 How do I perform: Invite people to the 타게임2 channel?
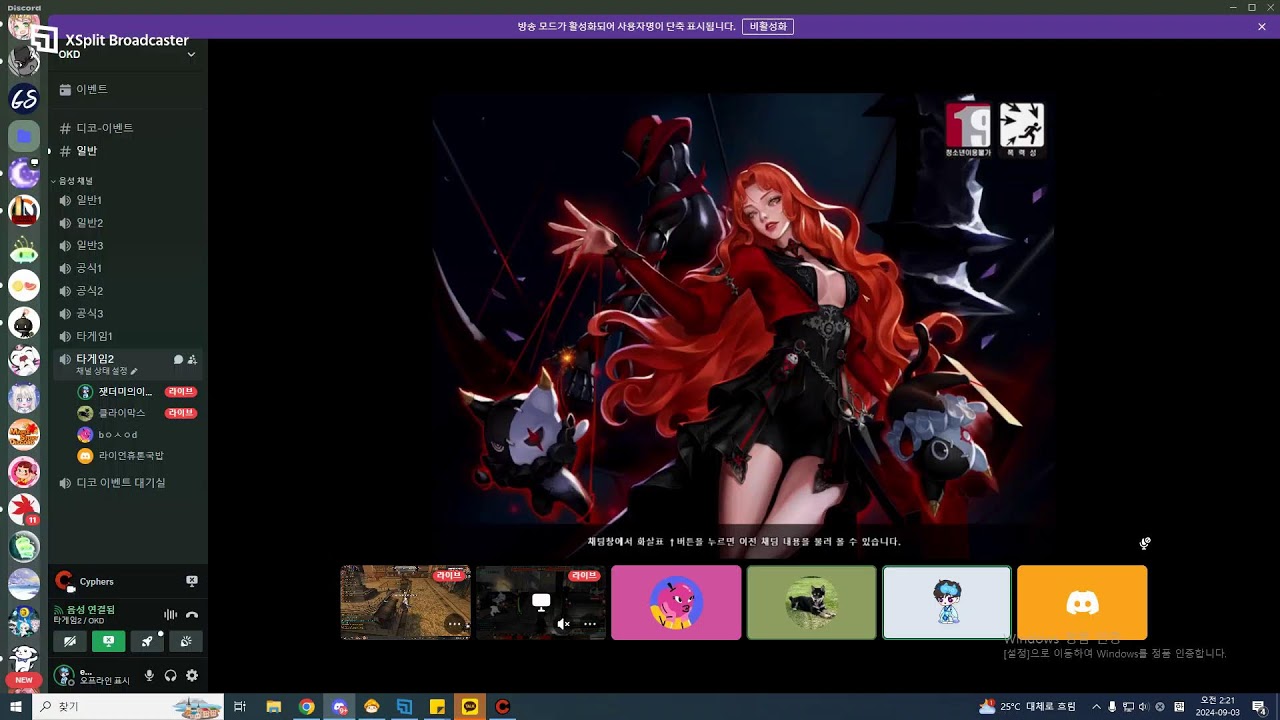(192, 360)
